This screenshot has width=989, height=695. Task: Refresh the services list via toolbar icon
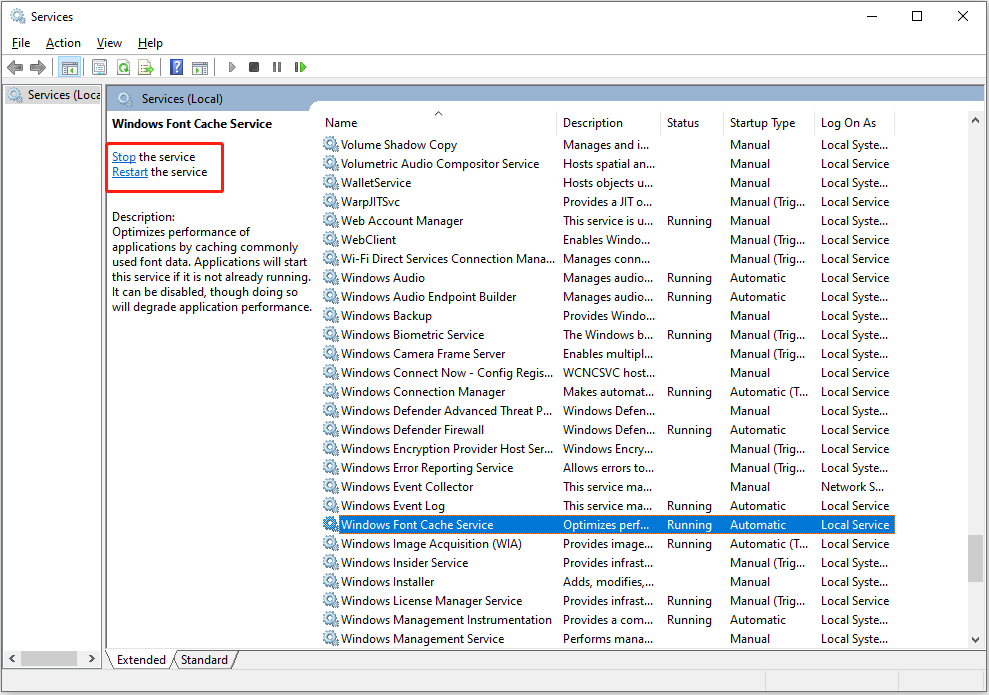[122, 67]
